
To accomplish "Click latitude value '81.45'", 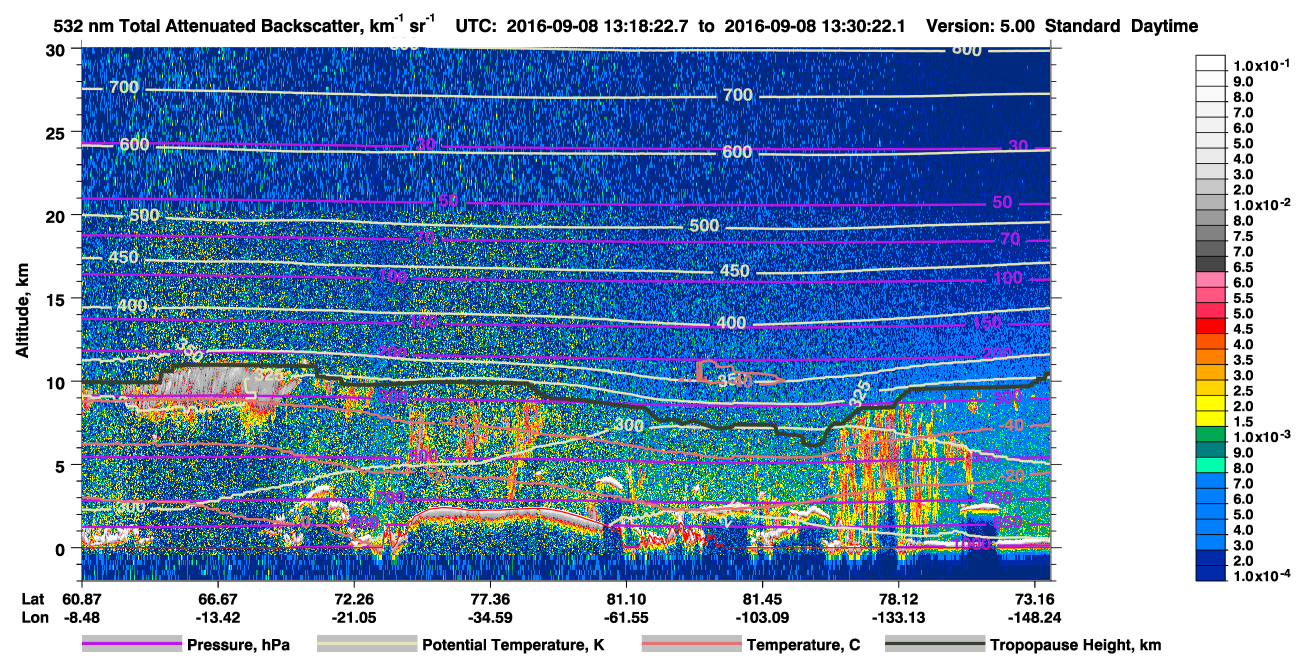I will (x=763, y=599).
